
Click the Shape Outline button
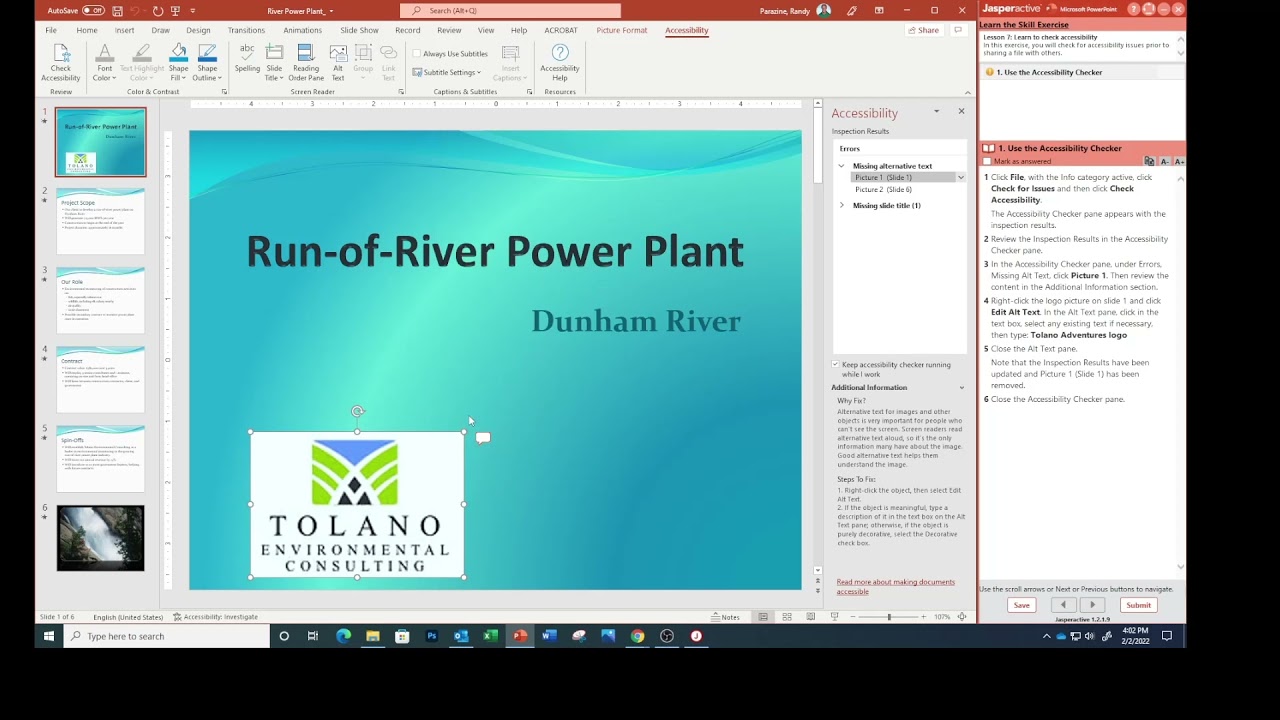pos(207,63)
